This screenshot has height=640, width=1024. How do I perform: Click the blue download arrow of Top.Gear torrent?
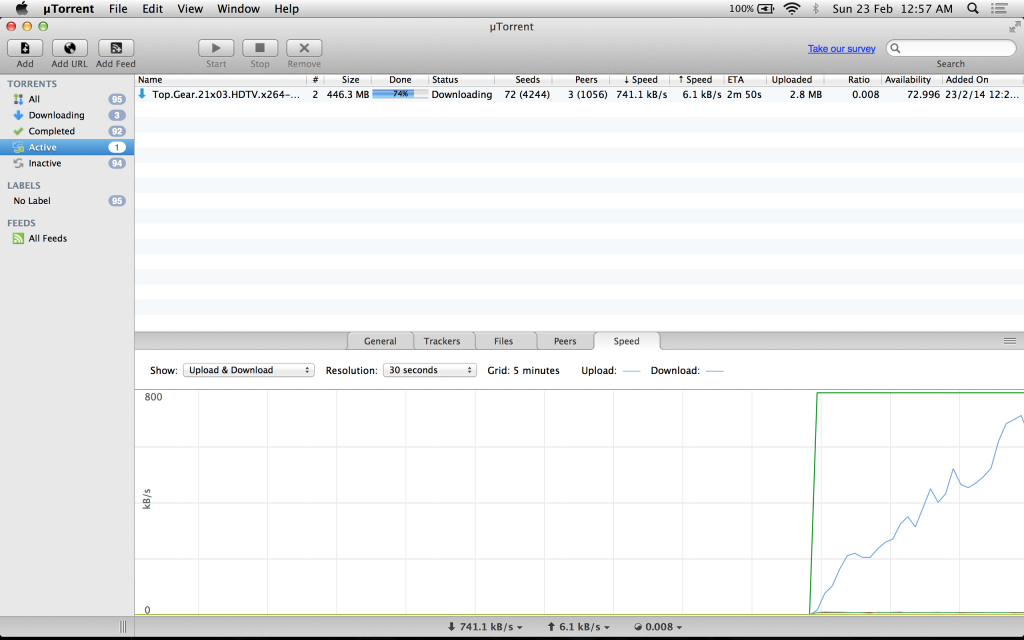point(142,94)
